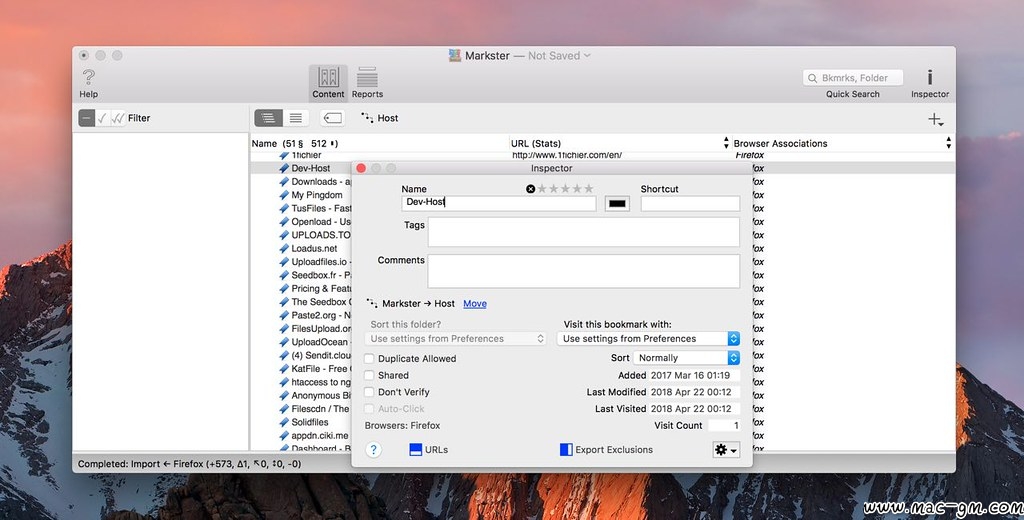Screen dimensions: 1024x520
Task: Select the Loadus.net bookmark
Action: coord(314,248)
